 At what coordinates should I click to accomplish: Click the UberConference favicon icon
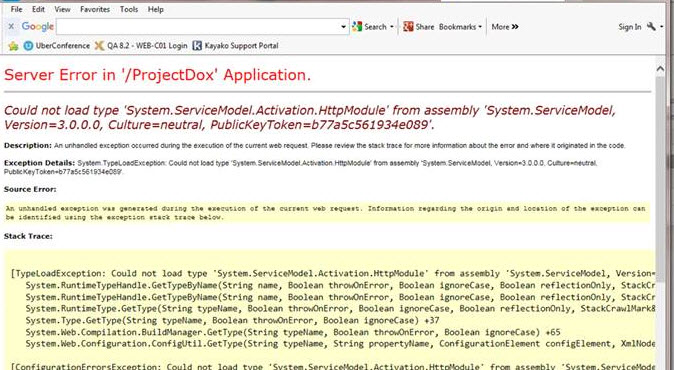click(x=28, y=46)
